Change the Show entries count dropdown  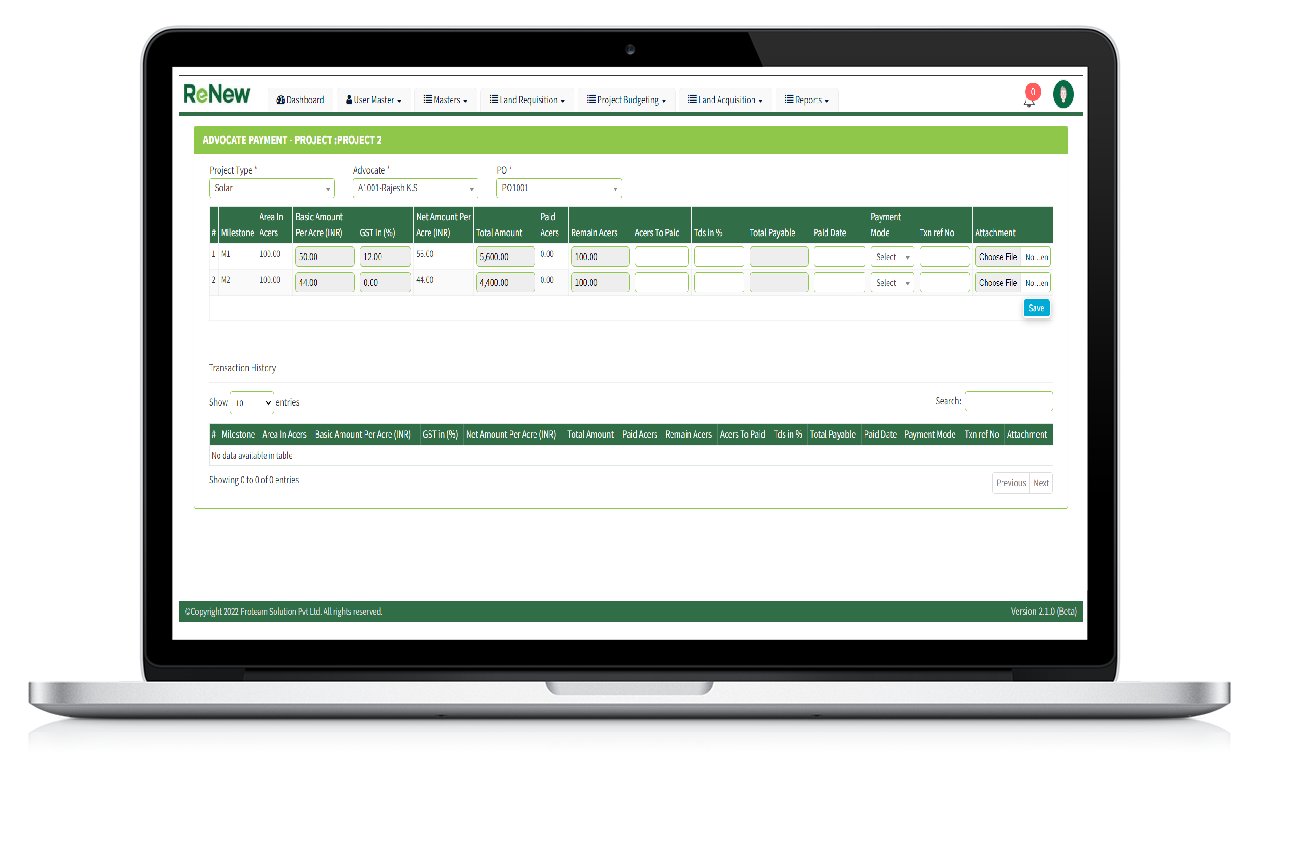pyautogui.click(x=251, y=402)
